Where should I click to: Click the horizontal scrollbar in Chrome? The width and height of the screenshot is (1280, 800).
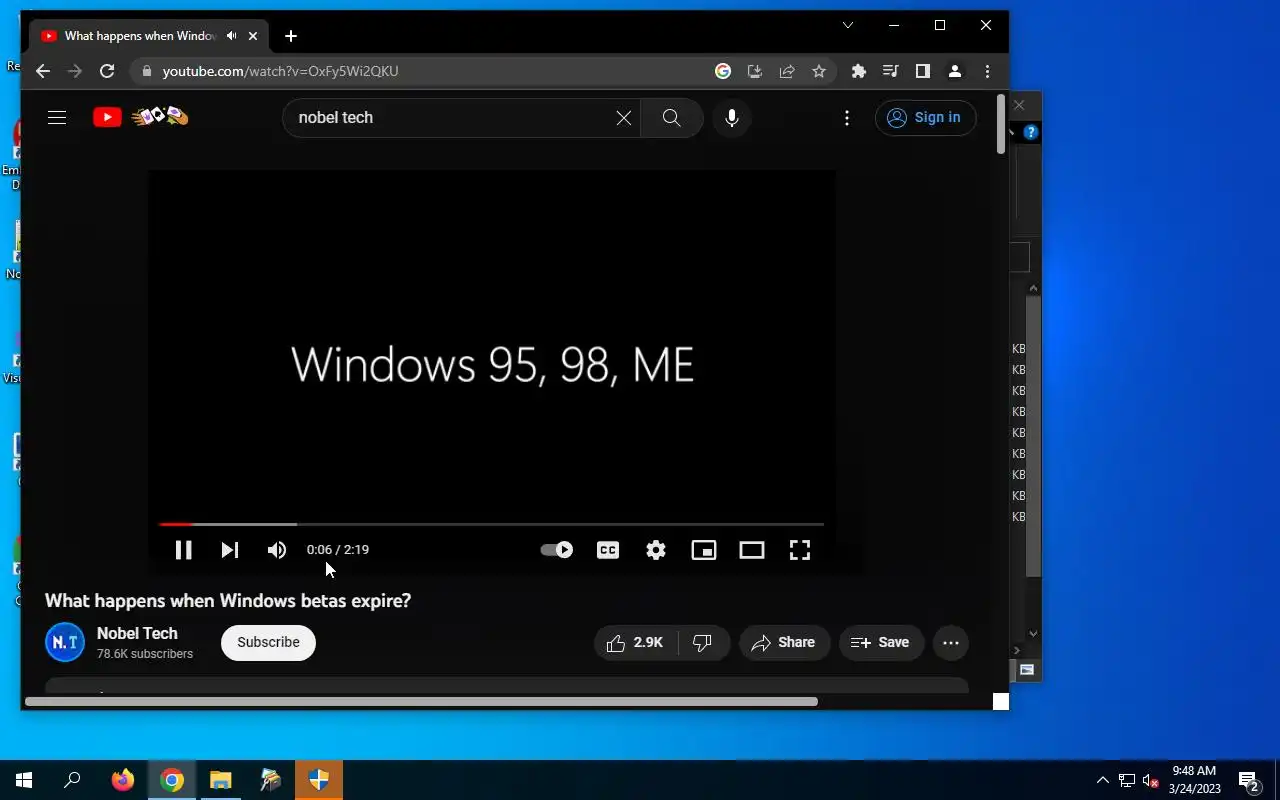coord(421,702)
